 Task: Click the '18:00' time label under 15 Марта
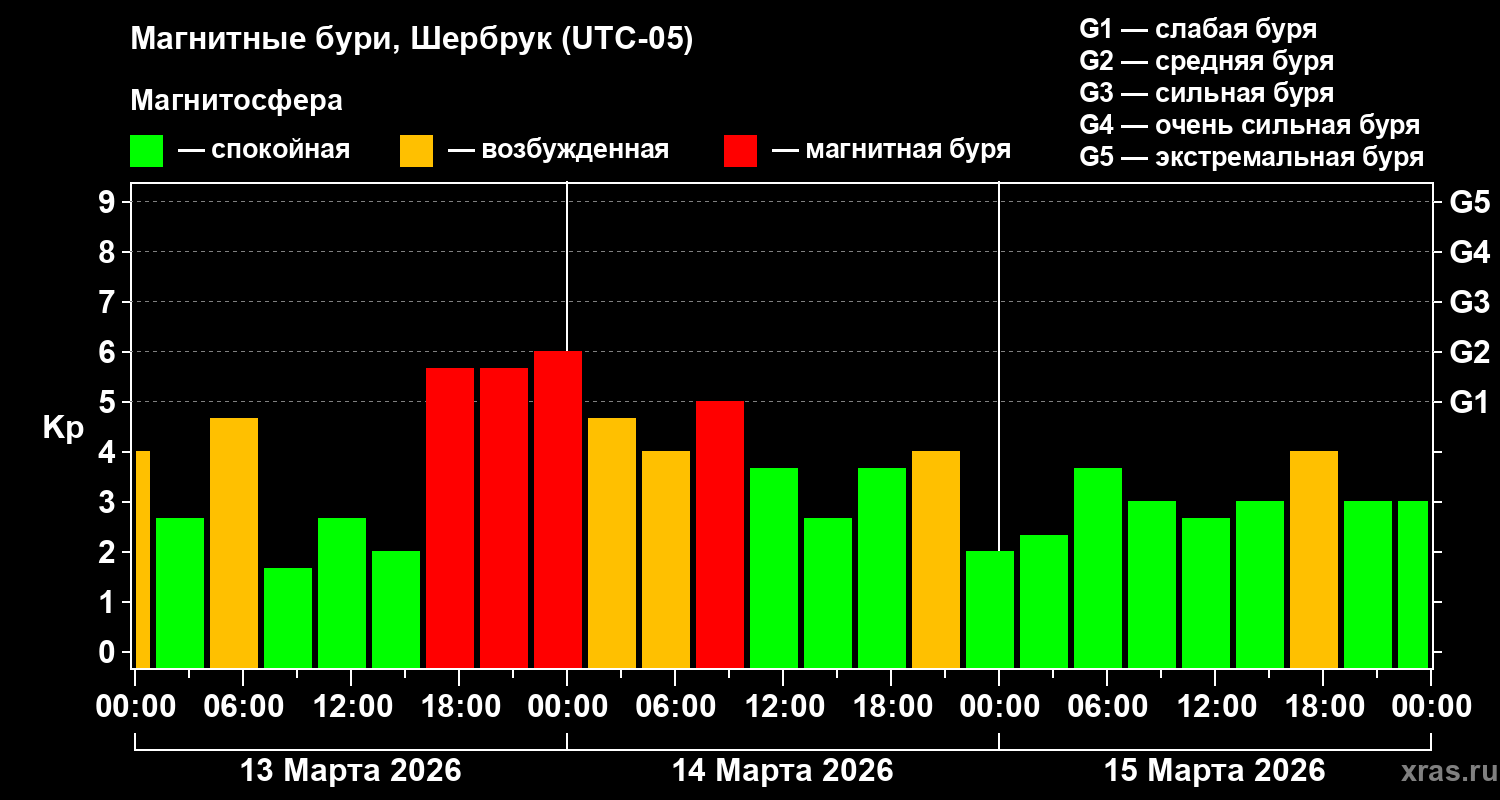[1323, 707]
